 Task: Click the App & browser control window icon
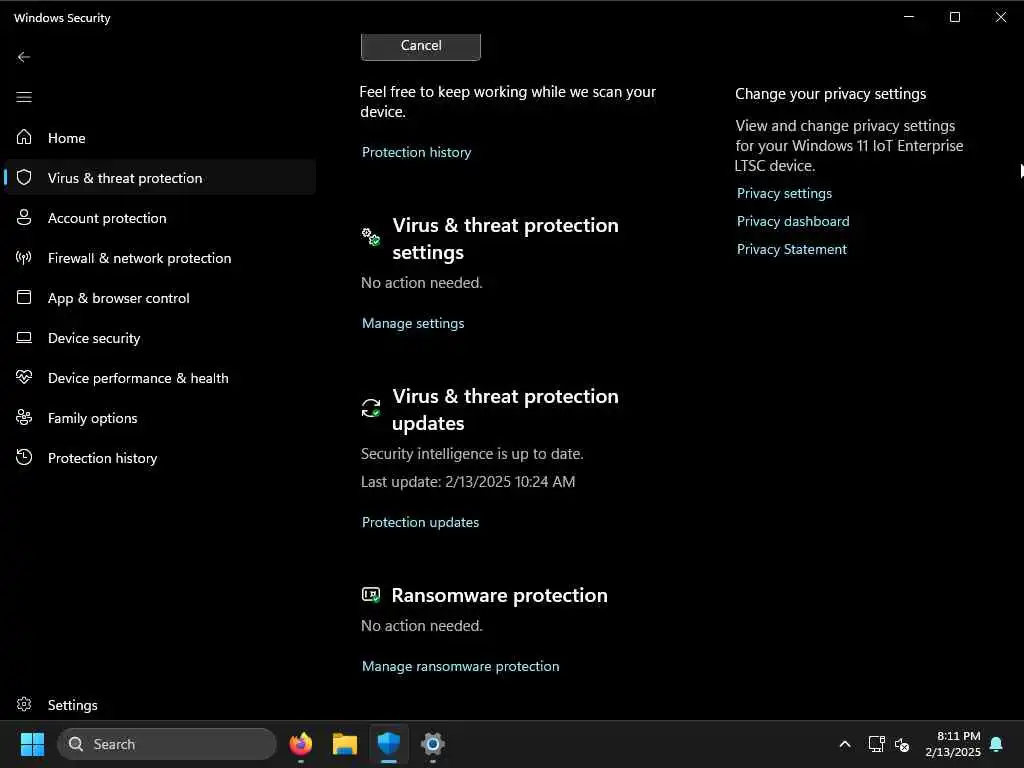point(24,297)
